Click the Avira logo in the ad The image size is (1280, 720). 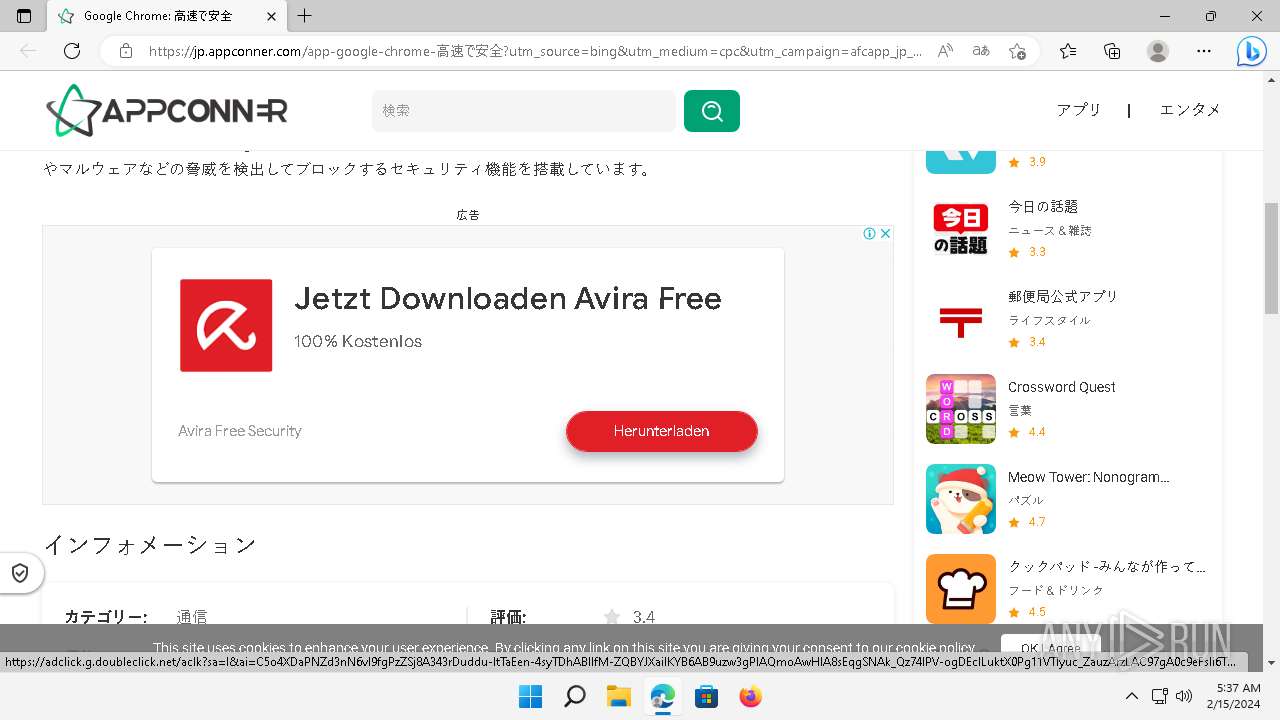coord(226,325)
